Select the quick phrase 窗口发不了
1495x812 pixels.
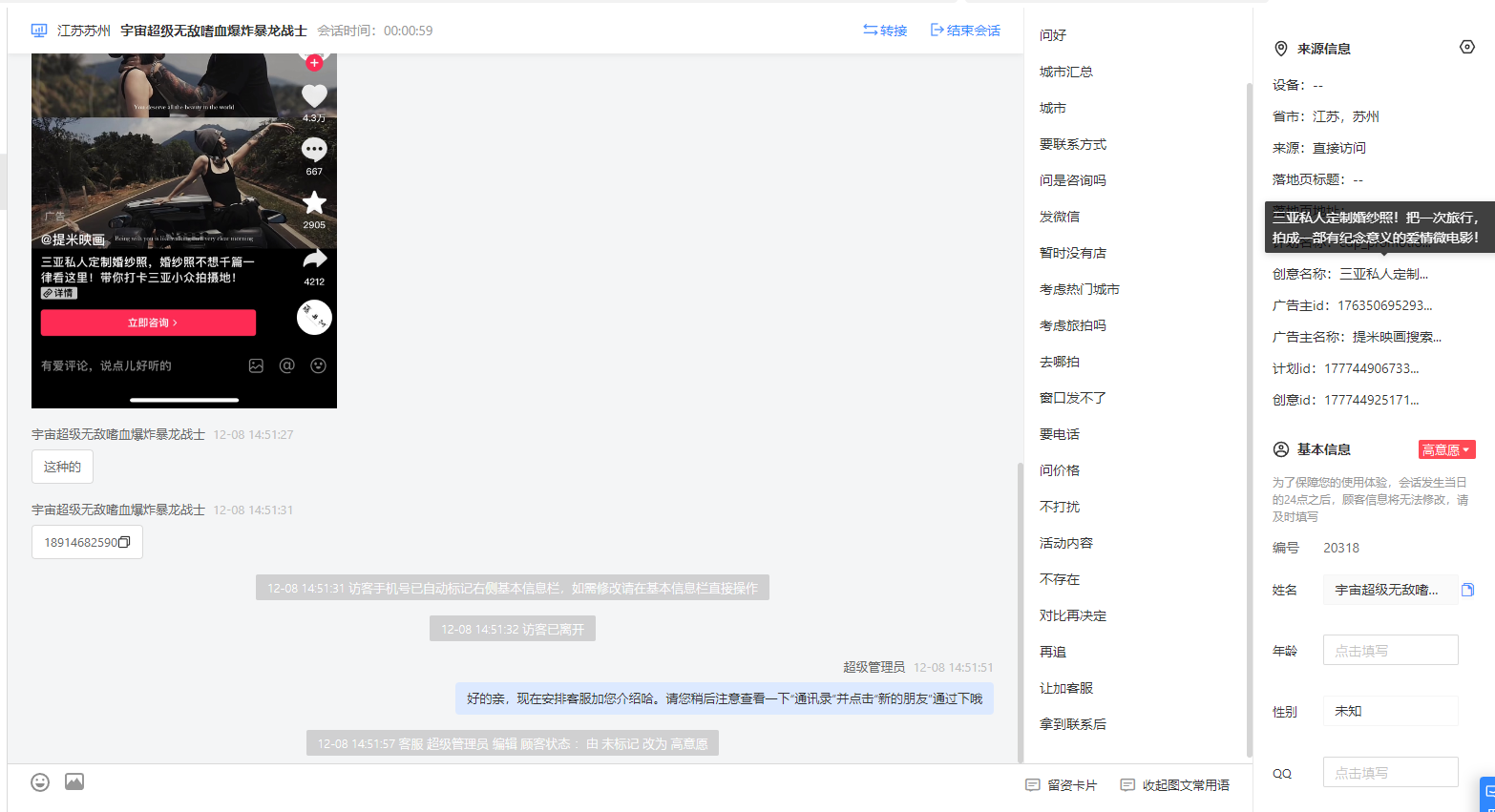point(1073,398)
